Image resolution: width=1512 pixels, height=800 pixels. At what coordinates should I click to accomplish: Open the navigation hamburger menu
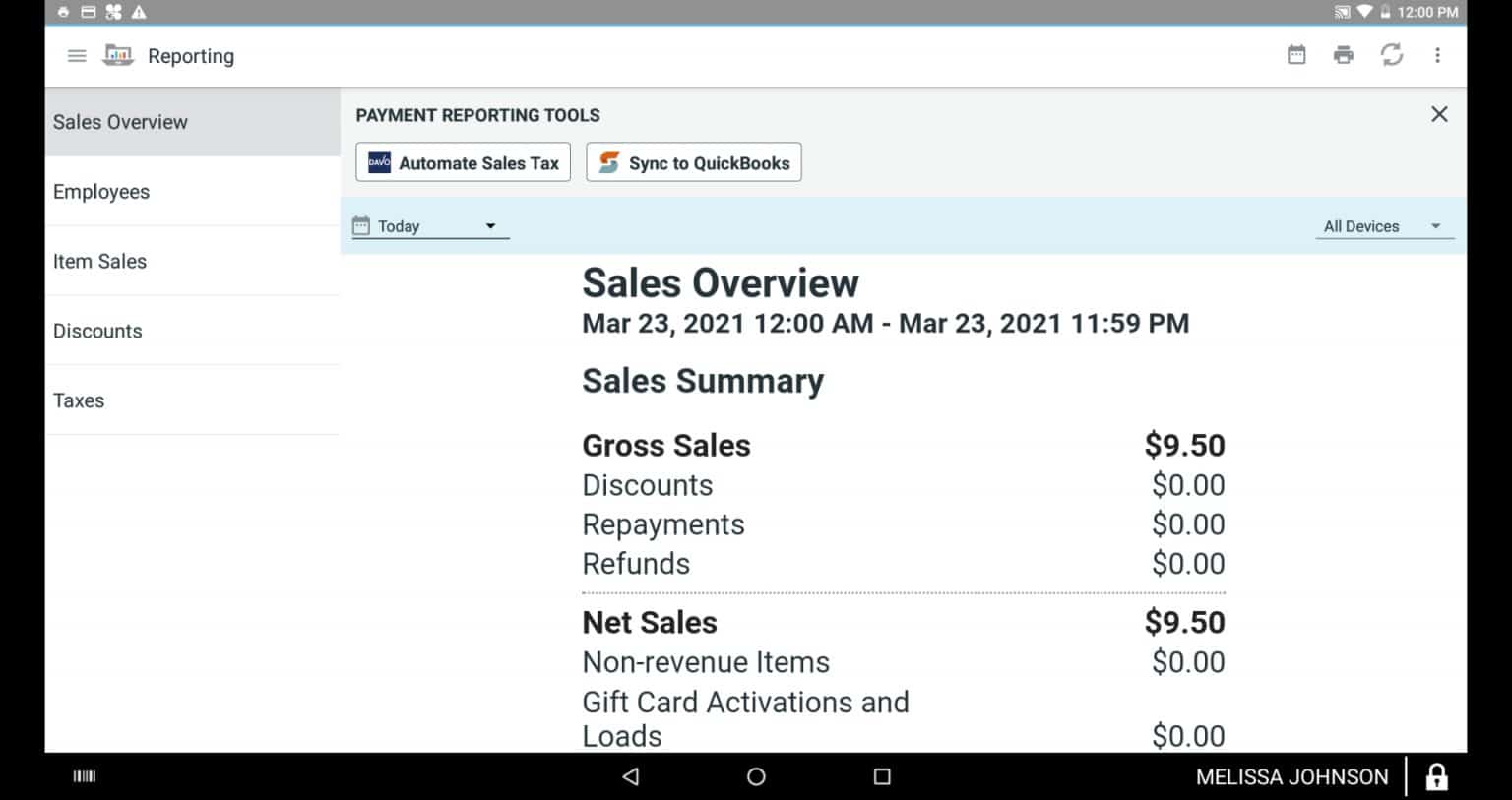[76, 55]
